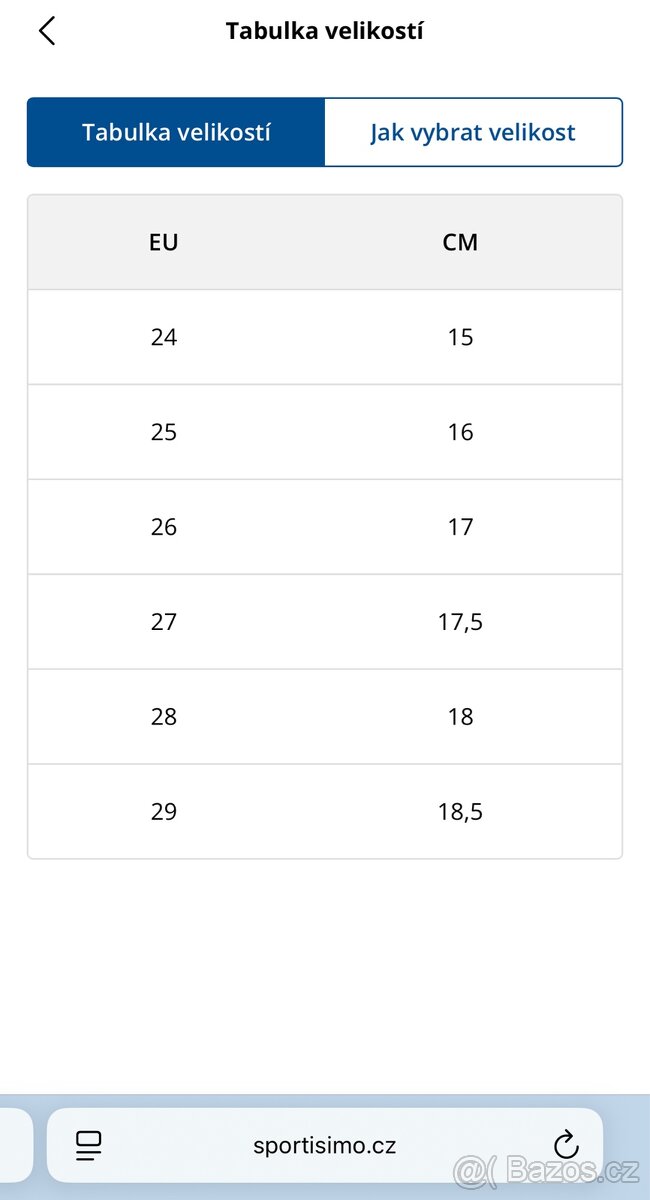
Task: Open the Jak vybrat velikost tab
Action: pyautogui.click(x=473, y=132)
